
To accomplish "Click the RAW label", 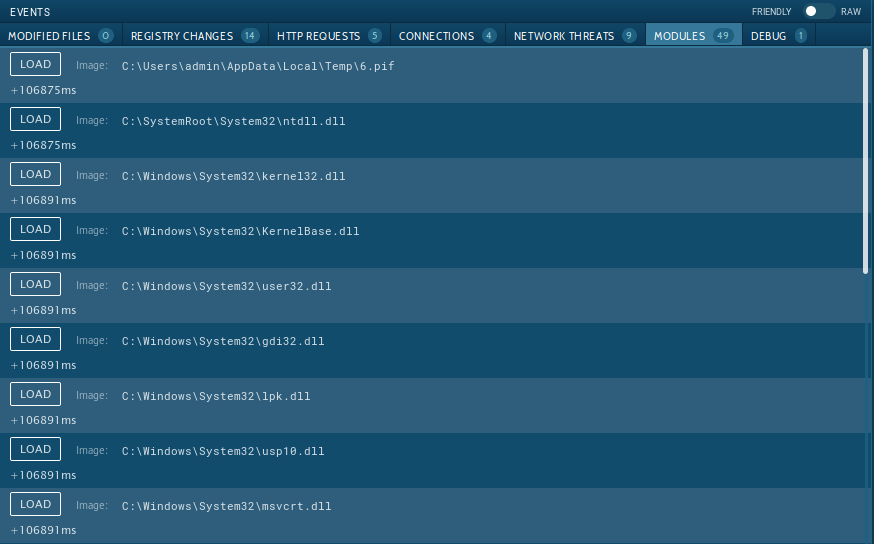I will [851, 11].
